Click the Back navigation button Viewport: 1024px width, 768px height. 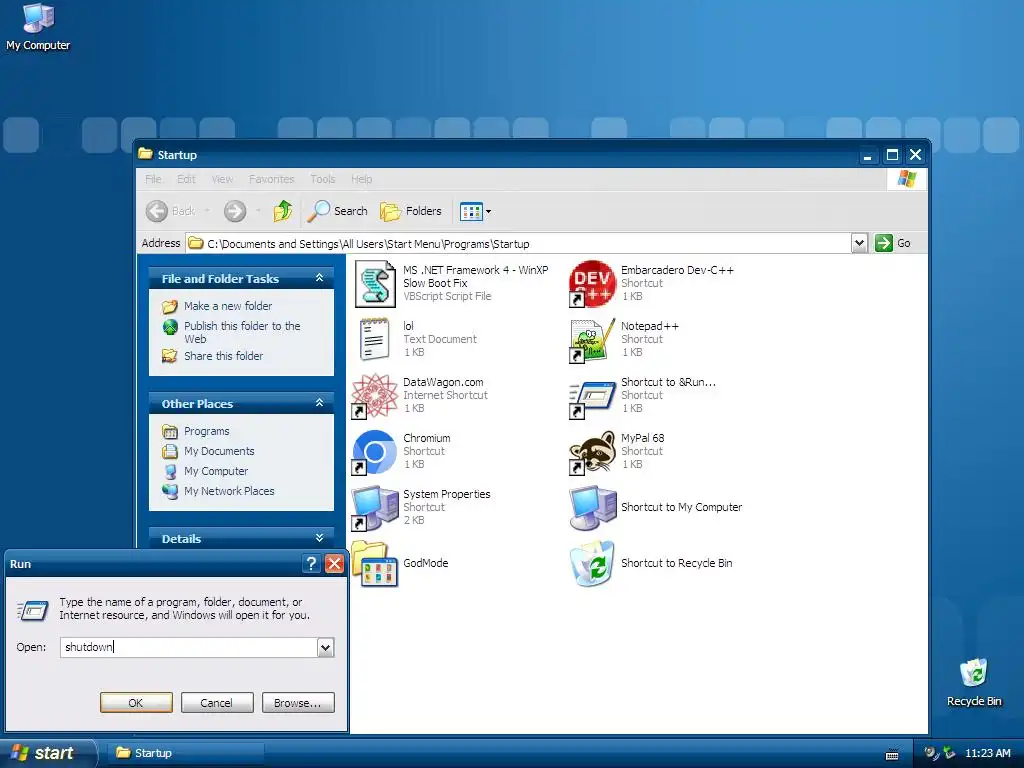pyautogui.click(x=170, y=211)
